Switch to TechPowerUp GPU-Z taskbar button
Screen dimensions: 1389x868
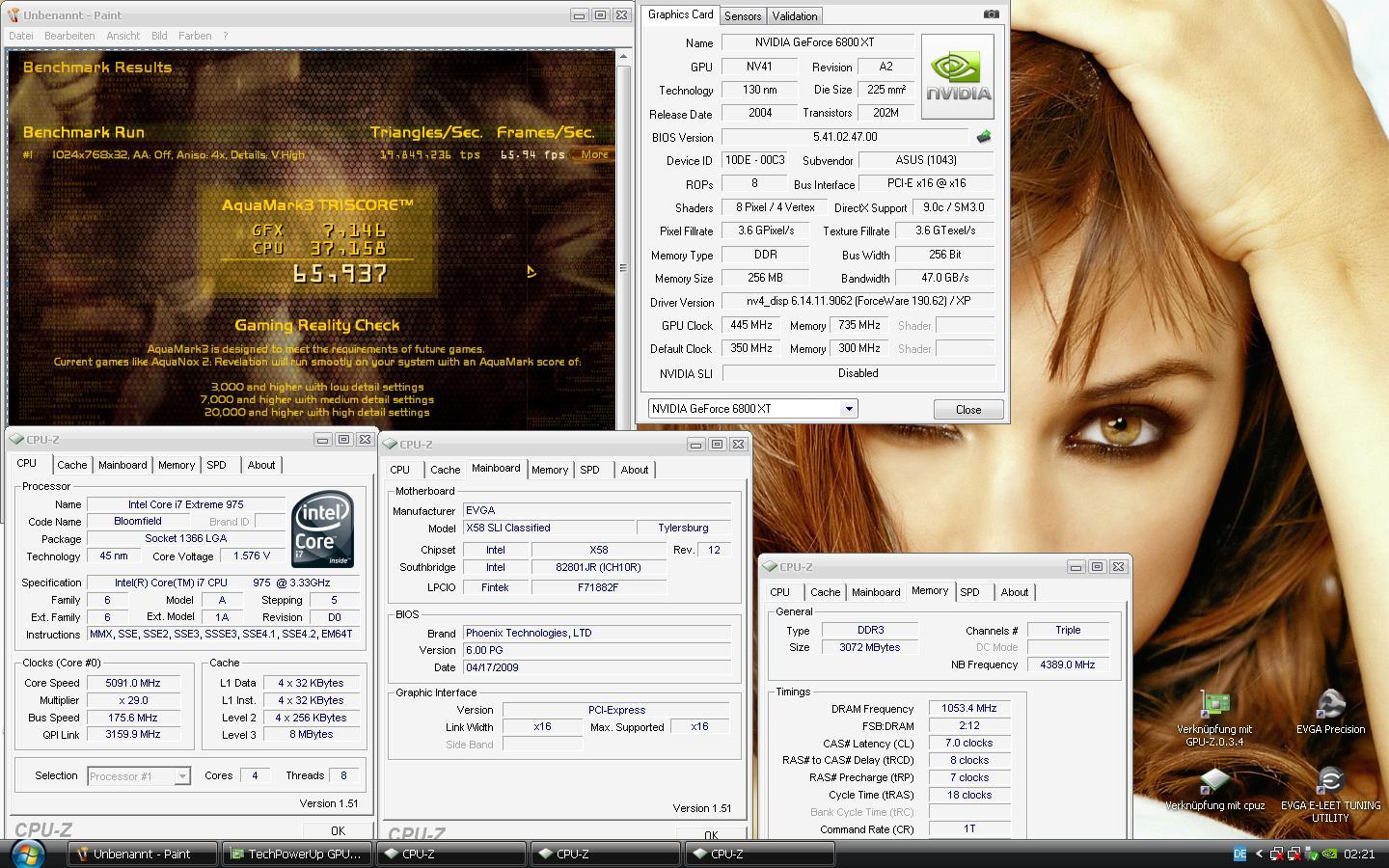pyautogui.click(x=296, y=854)
